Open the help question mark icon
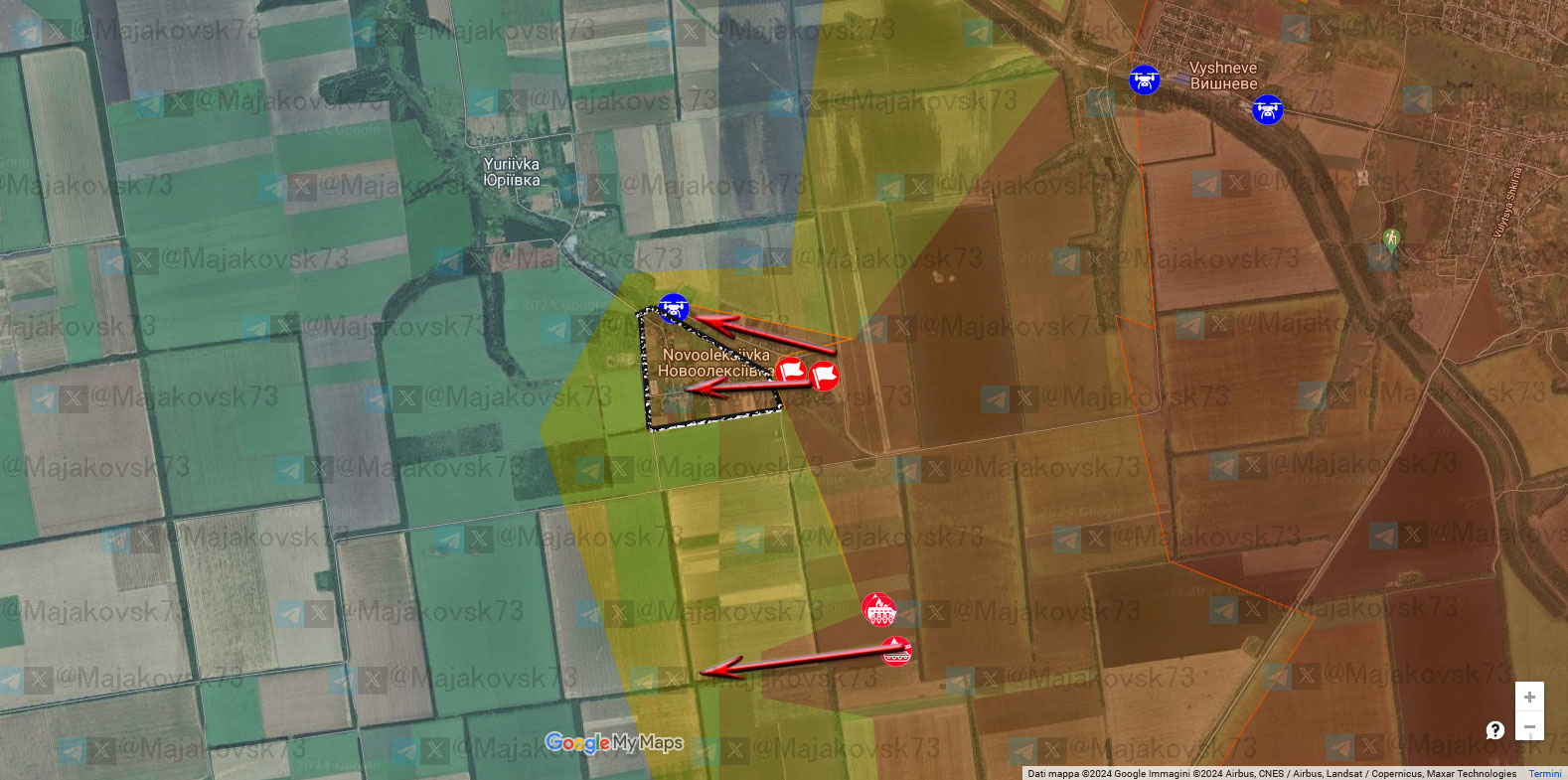 [1495, 730]
